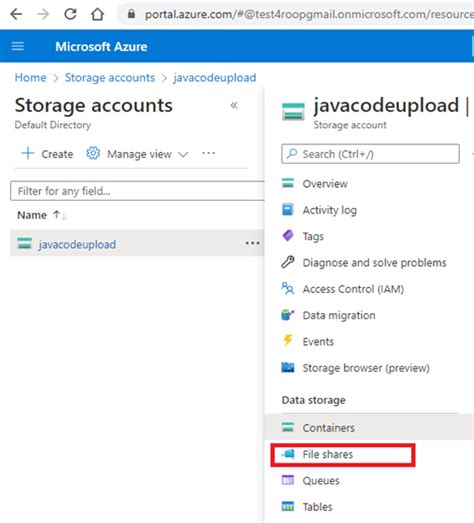Click the resource menu Search box
Screen dimensions: 474x523
coord(370,154)
